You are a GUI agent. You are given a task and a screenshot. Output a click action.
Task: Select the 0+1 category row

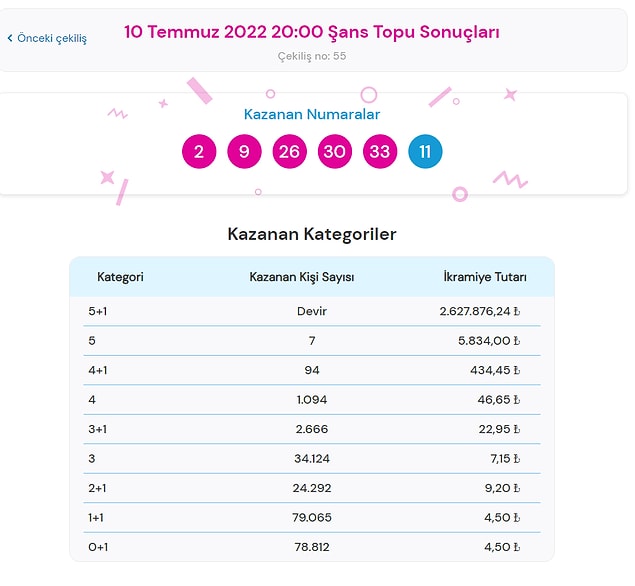coord(312,547)
